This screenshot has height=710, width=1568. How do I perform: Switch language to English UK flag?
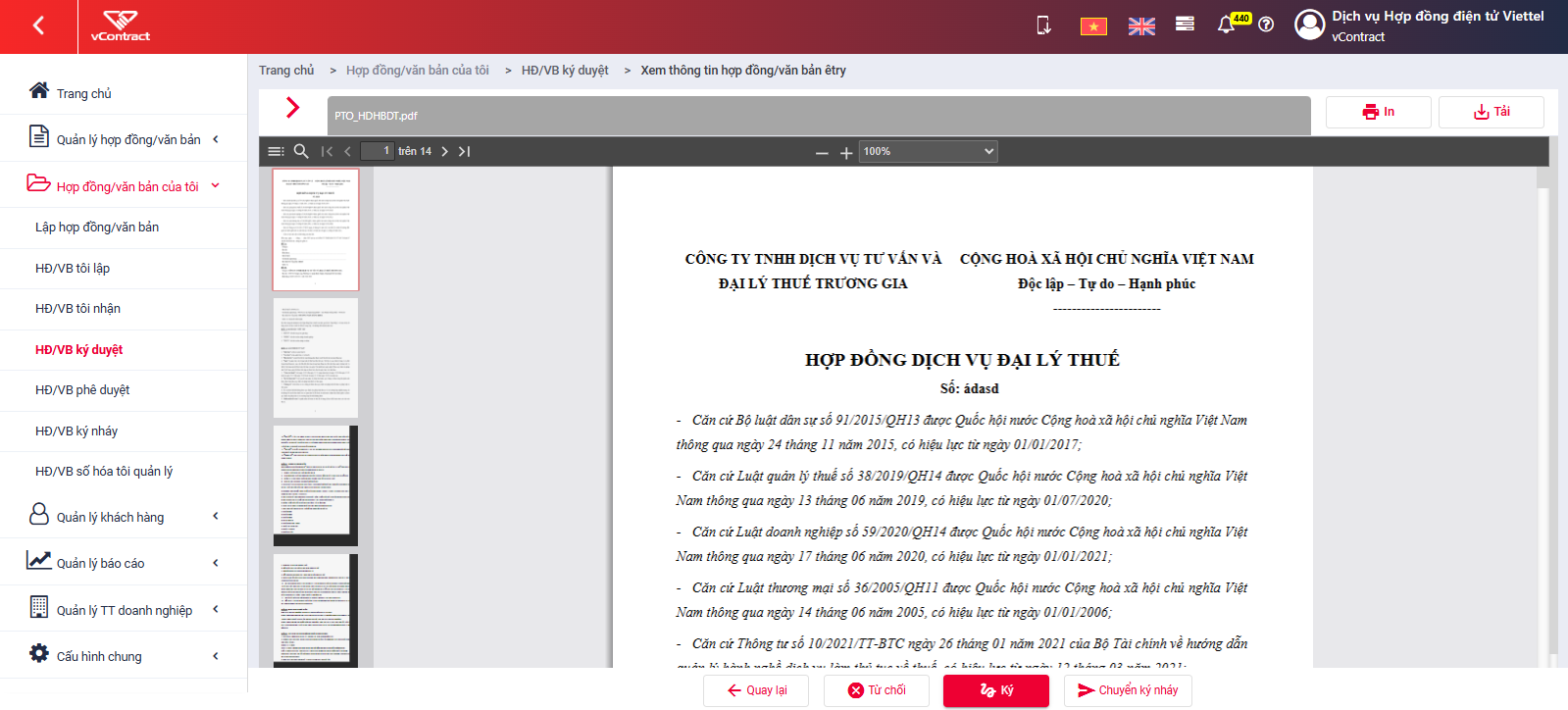[x=1141, y=26]
